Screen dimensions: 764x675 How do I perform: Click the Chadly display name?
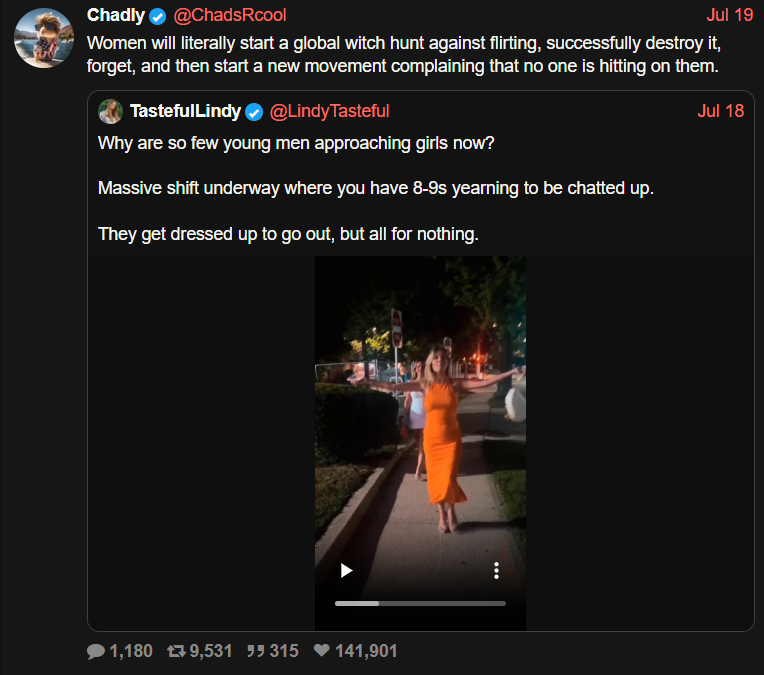[115, 15]
